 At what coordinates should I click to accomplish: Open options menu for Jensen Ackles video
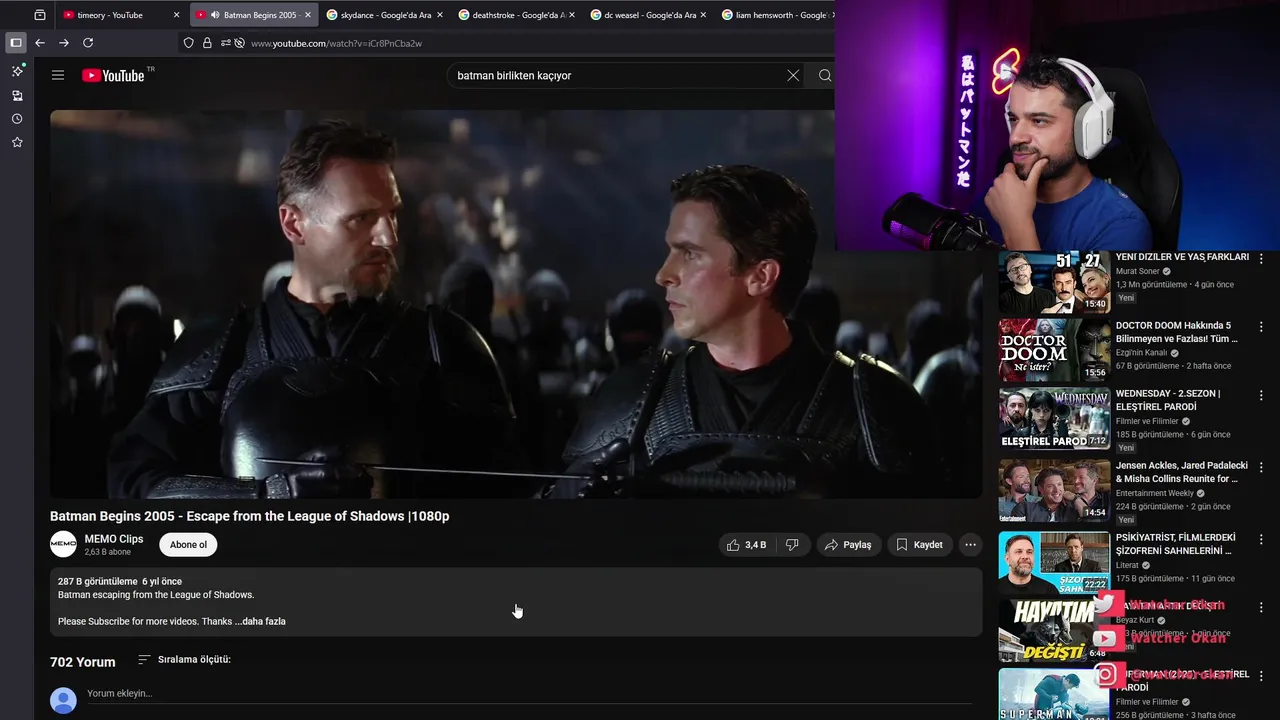coord(1261,467)
